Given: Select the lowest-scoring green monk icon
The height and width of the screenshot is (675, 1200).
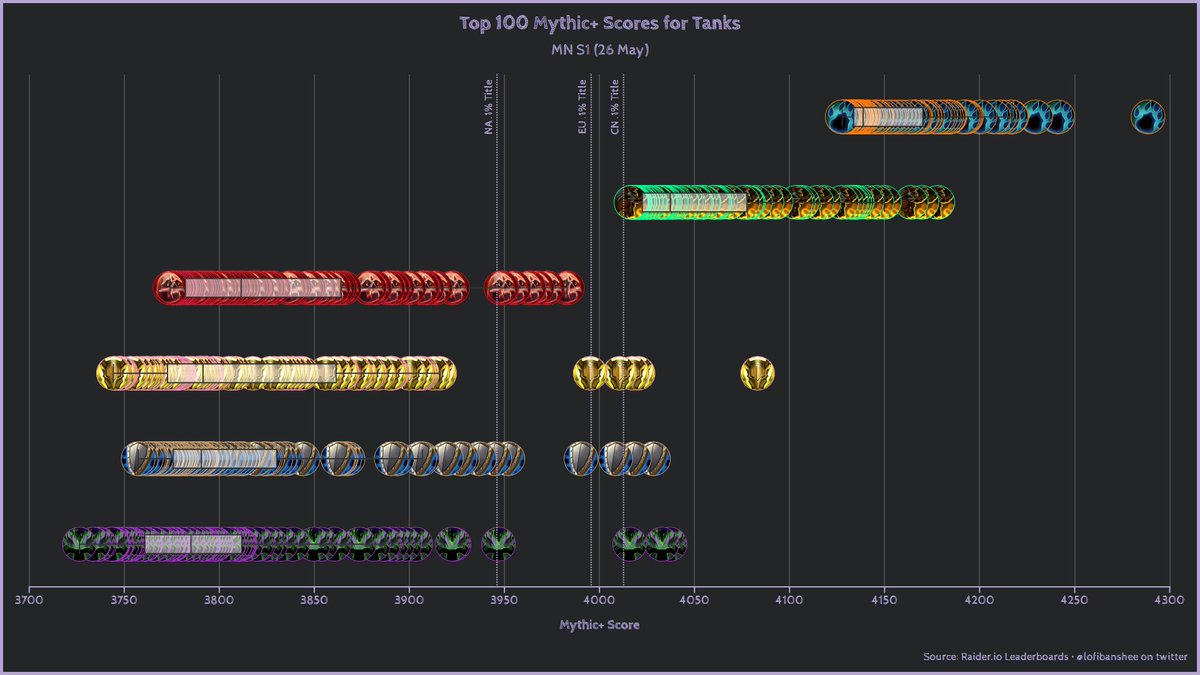Looking at the screenshot, I should (x=631, y=202).
